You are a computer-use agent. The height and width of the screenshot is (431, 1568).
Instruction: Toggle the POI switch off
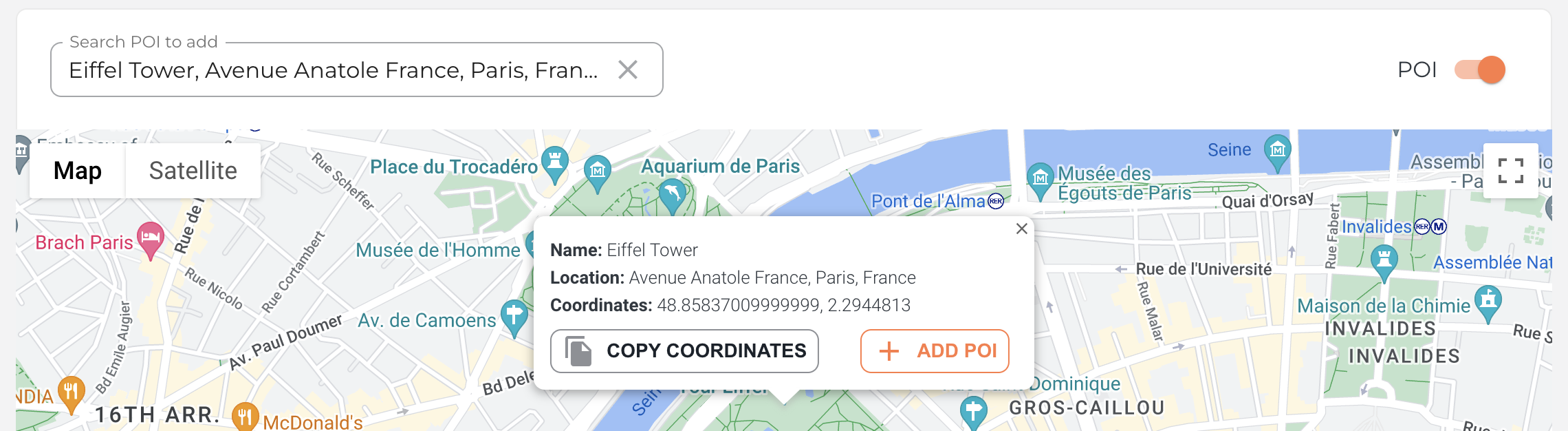1480,70
